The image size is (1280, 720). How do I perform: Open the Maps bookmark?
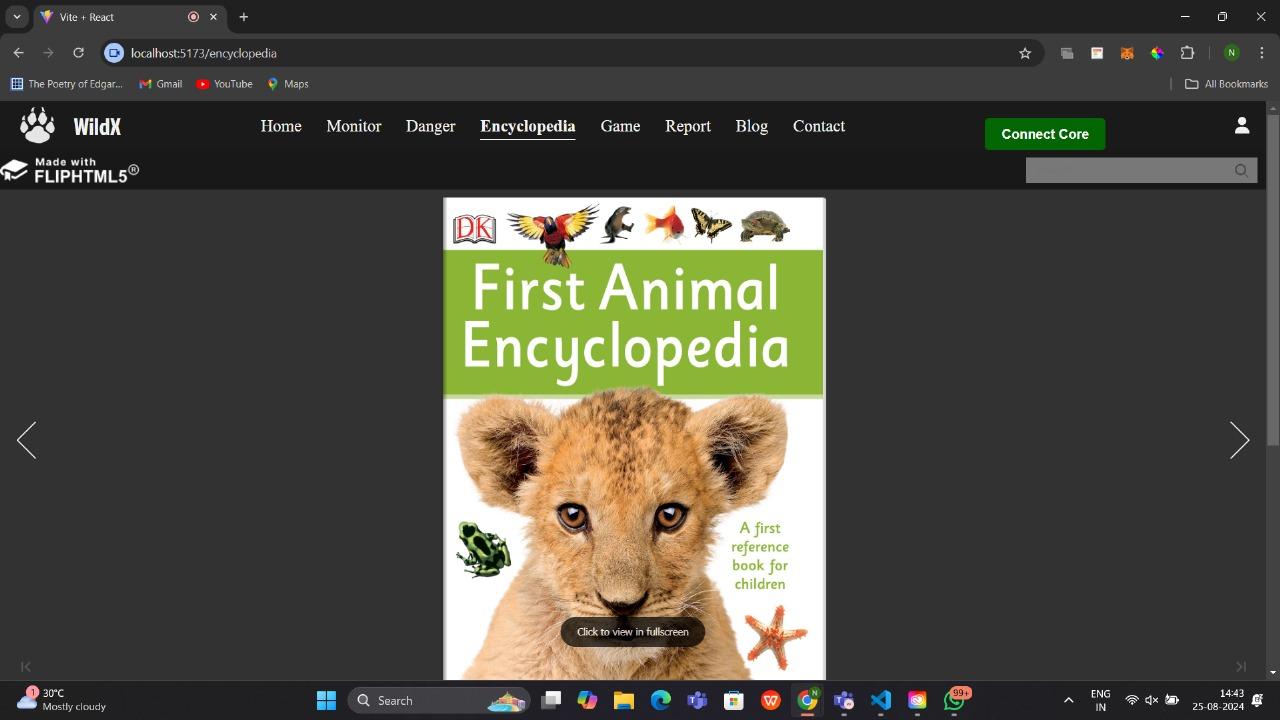point(288,84)
